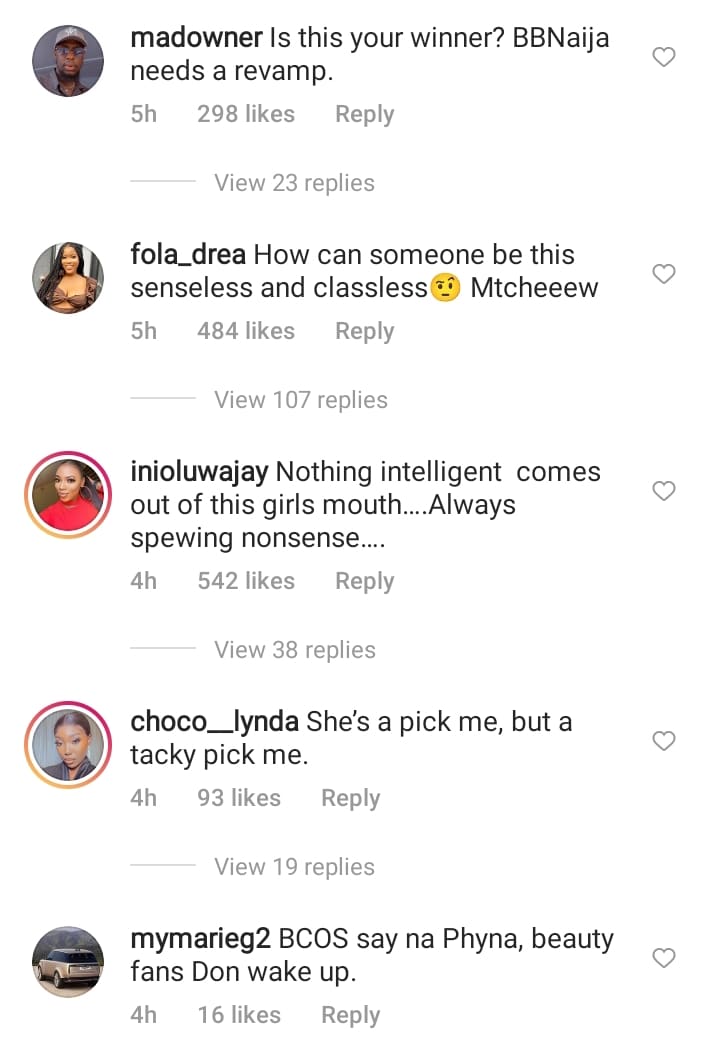
Task: Open mymarieg2's car profile picture
Action: tap(69, 961)
